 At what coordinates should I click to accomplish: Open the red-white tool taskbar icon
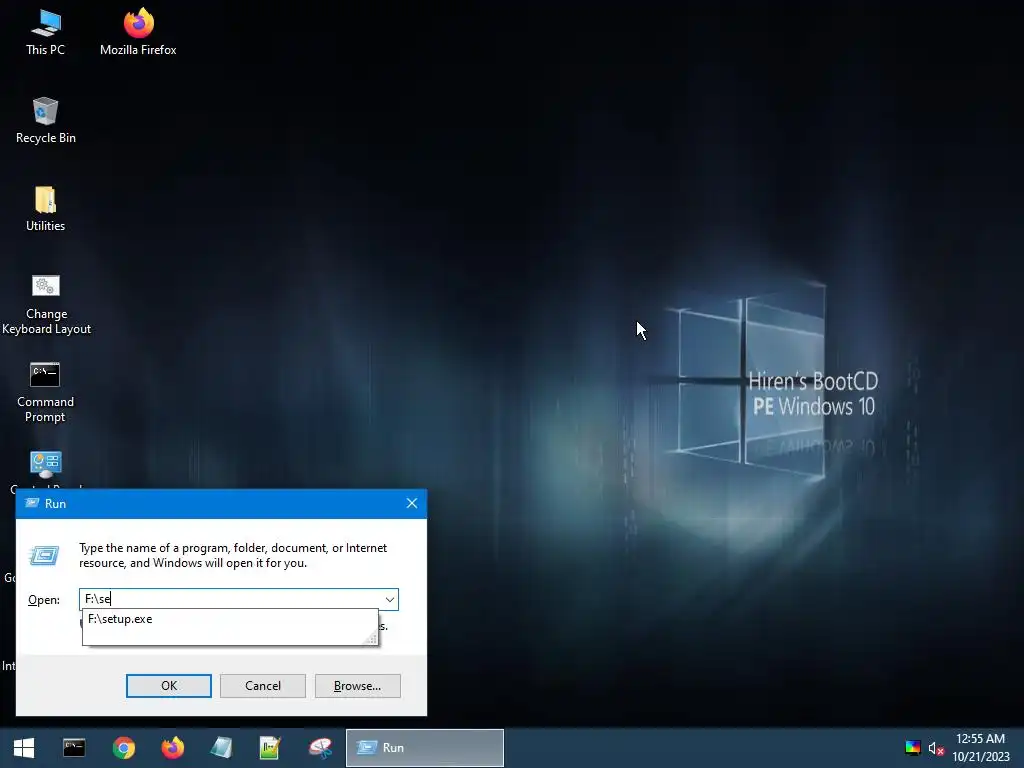pyautogui.click(x=320, y=748)
